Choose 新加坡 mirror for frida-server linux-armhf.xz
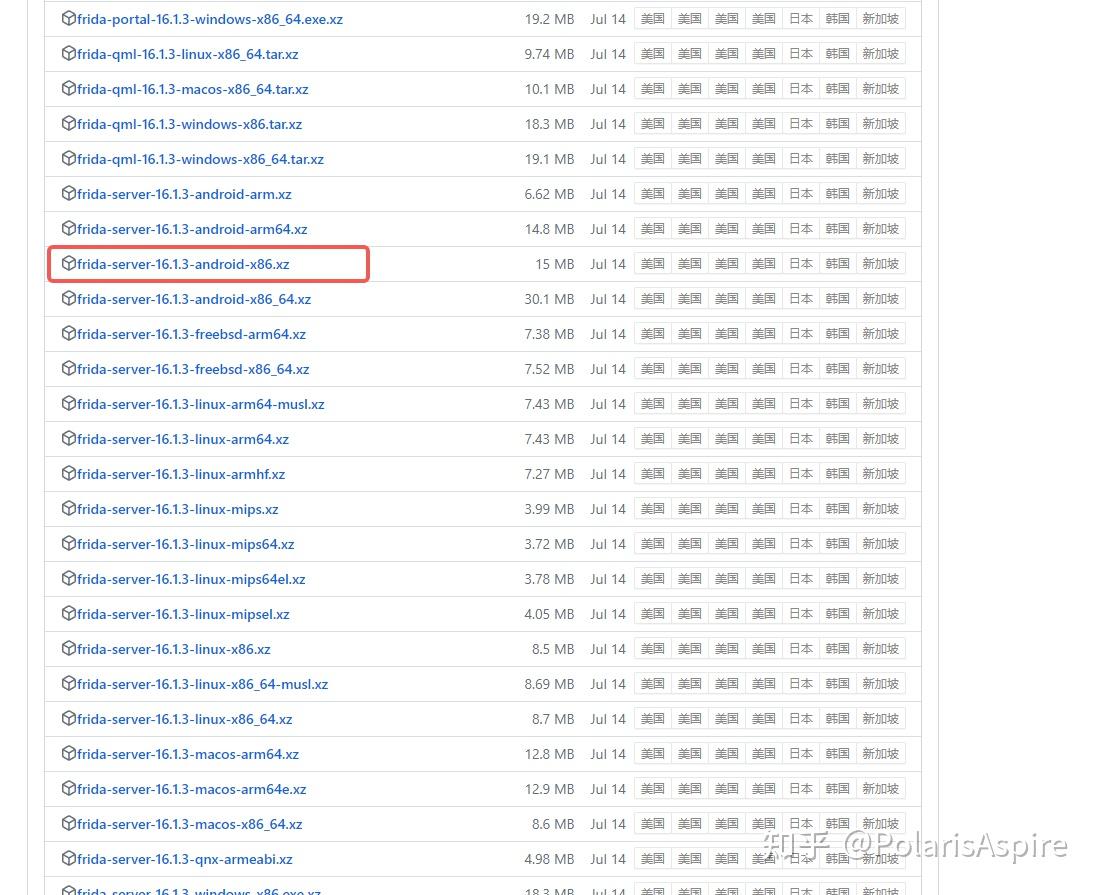This screenshot has height=895, width=1096. pyautogui.click(x=880, y=473)
